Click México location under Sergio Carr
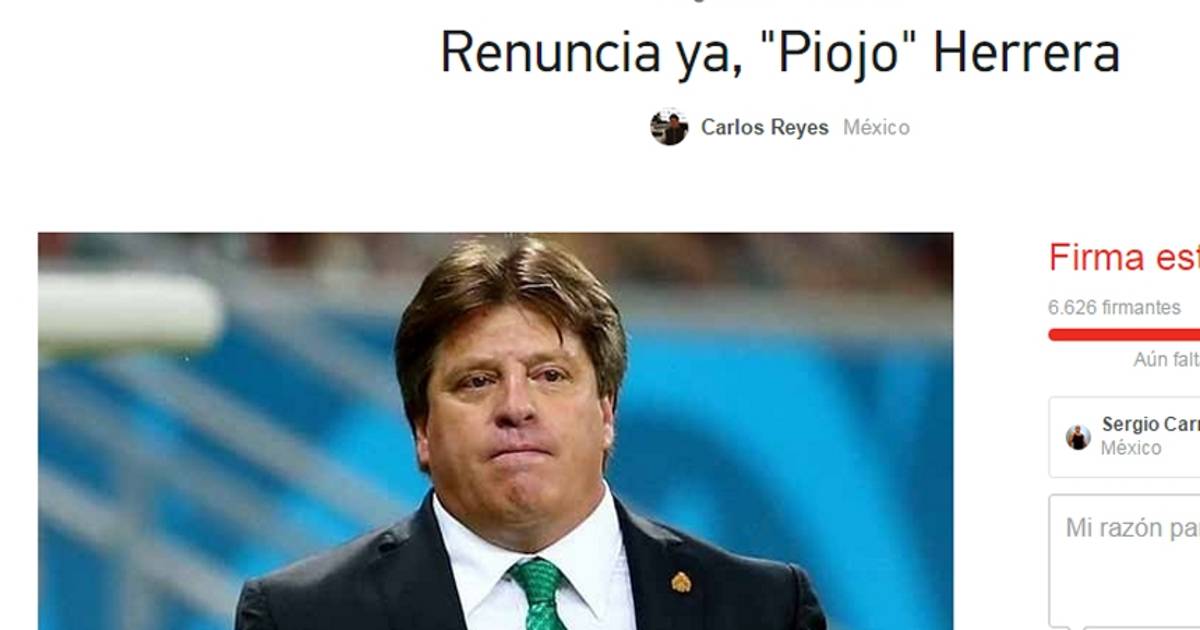The image size is (1200, 630). 1131,448
